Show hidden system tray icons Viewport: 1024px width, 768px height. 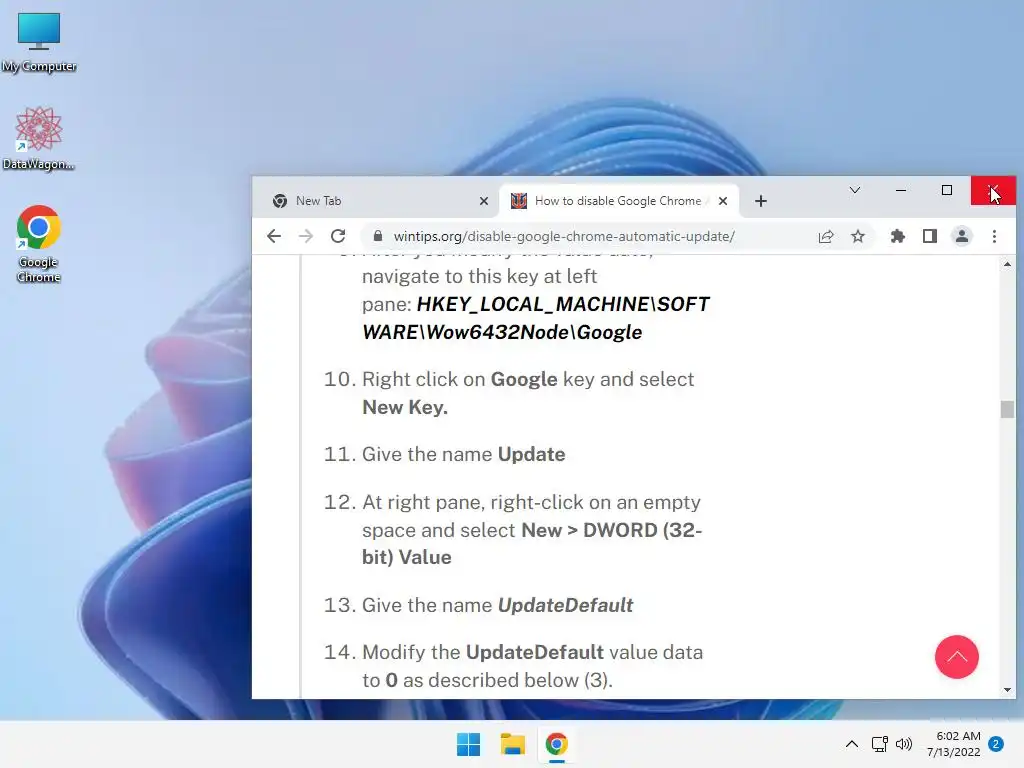pyautogui.click(x=852, y=744)
